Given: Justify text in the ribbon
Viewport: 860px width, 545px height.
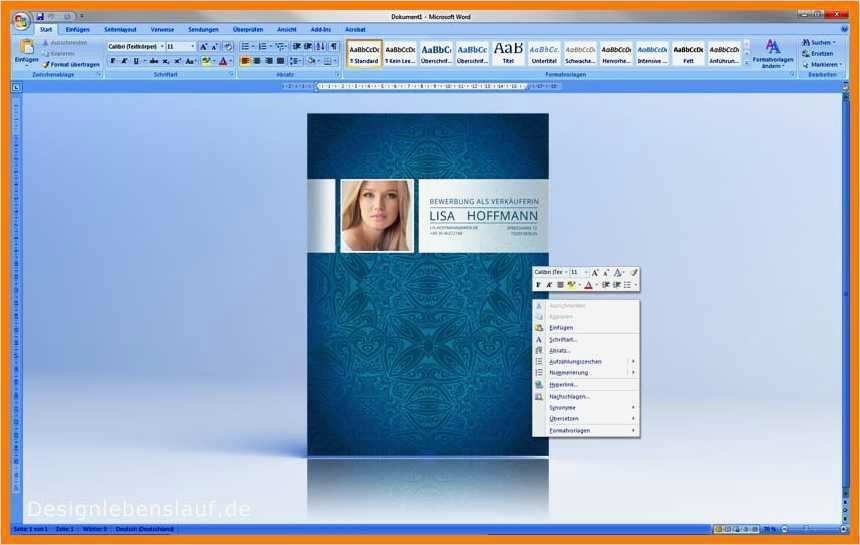Looking at the screenshot, I should click(280, 61).
